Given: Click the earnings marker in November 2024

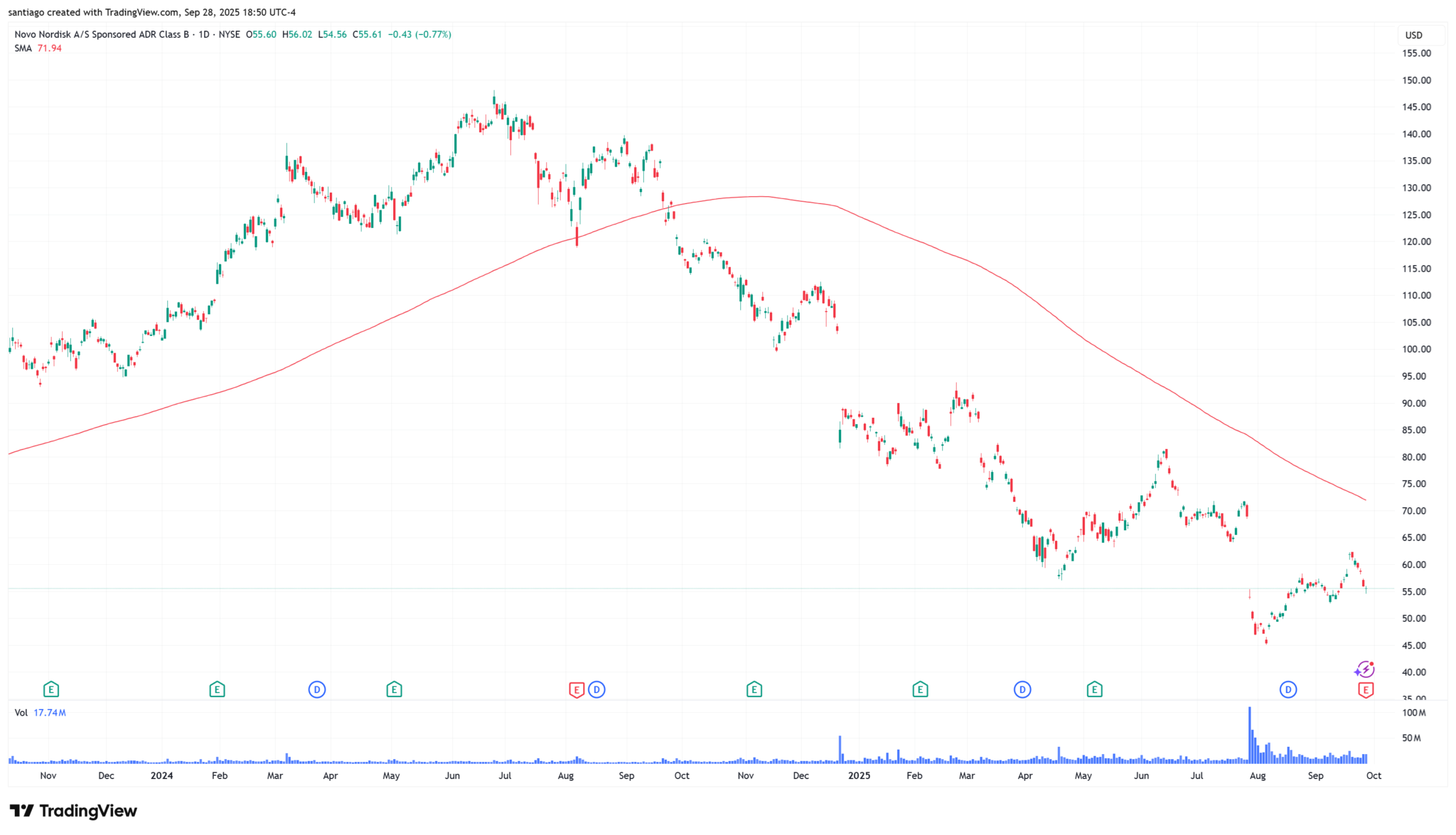Looking at the screenshot, I should point(754,689).
